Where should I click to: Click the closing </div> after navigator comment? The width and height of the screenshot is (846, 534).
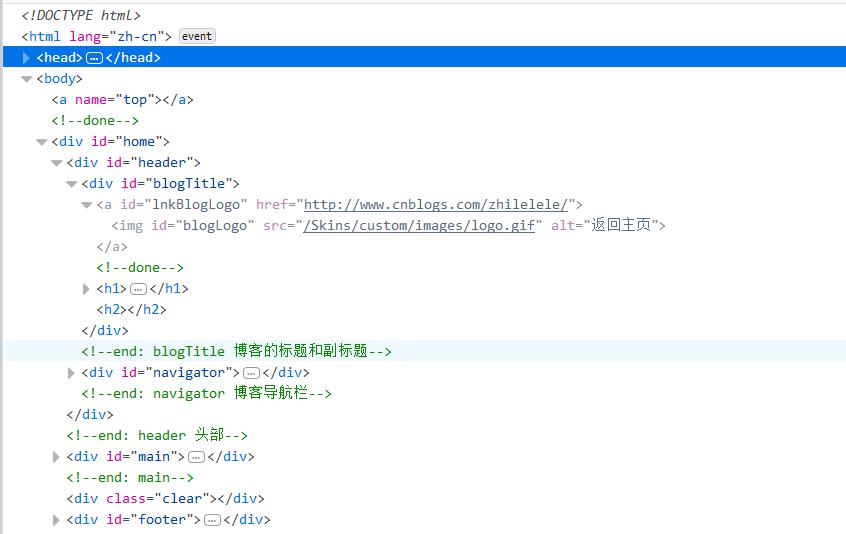(90, 415)
